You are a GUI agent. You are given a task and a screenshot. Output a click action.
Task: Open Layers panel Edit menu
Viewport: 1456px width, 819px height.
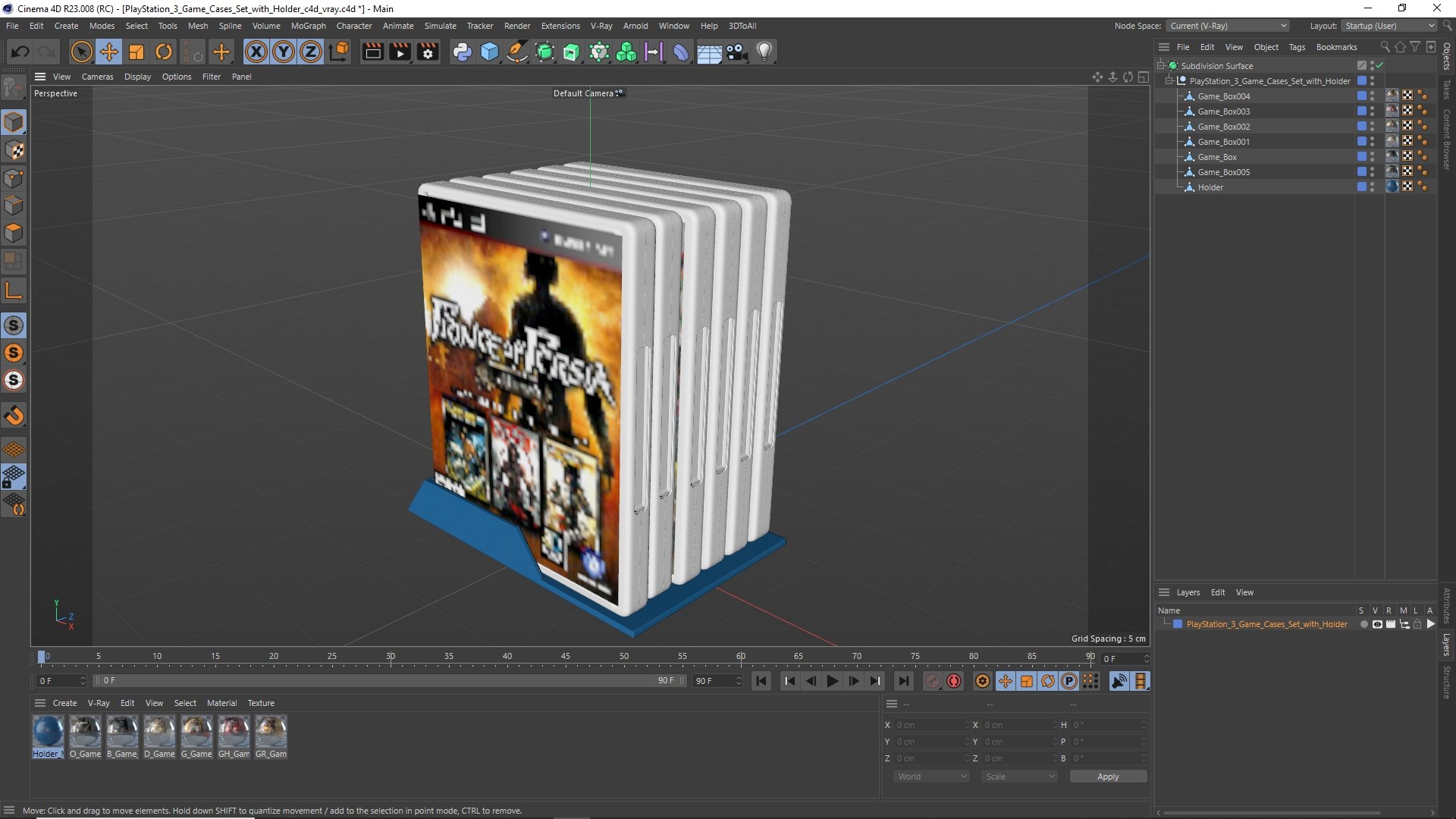click(x=1217, y=592)
